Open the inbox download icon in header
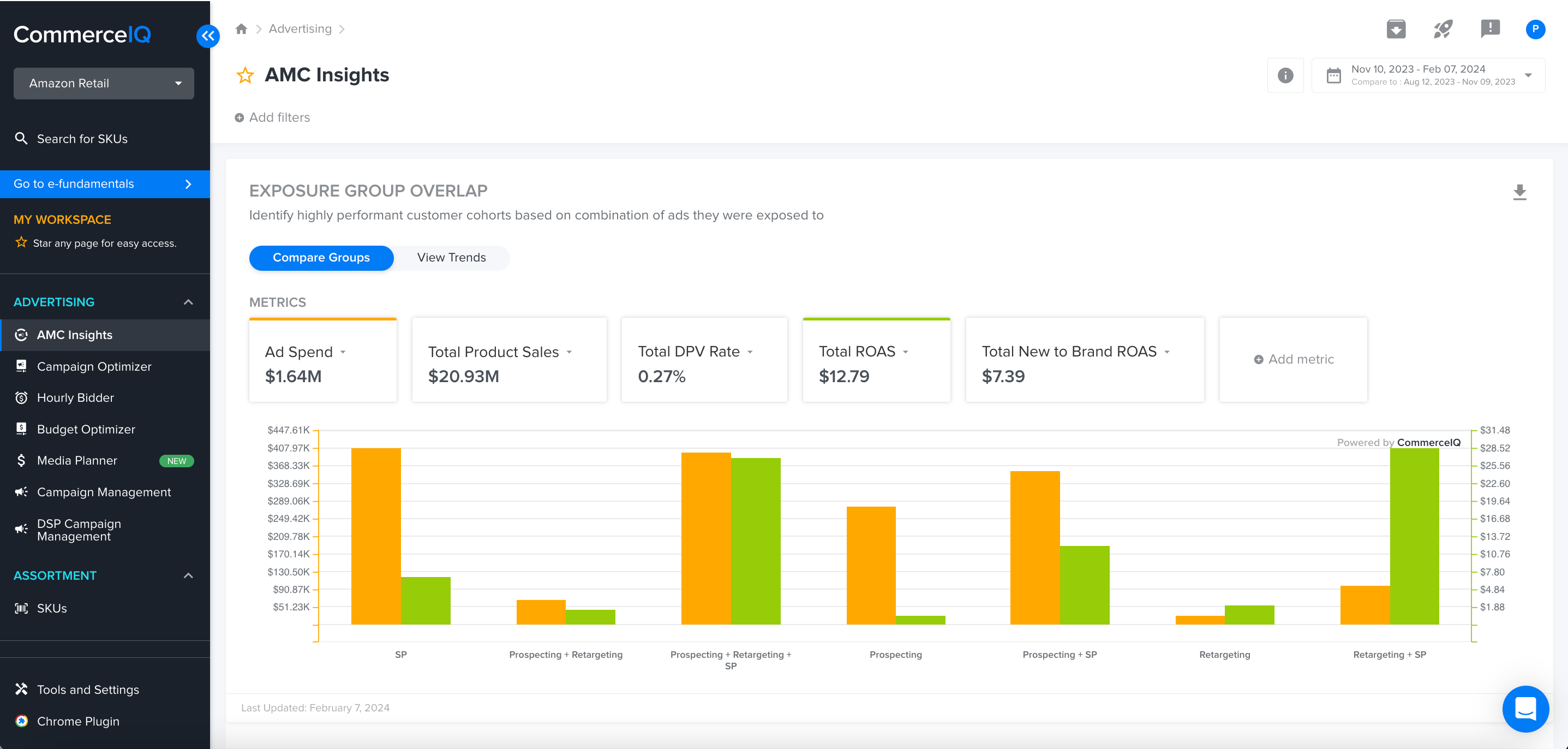Screen dimensions: 1568x749 tap(1396, 28)
